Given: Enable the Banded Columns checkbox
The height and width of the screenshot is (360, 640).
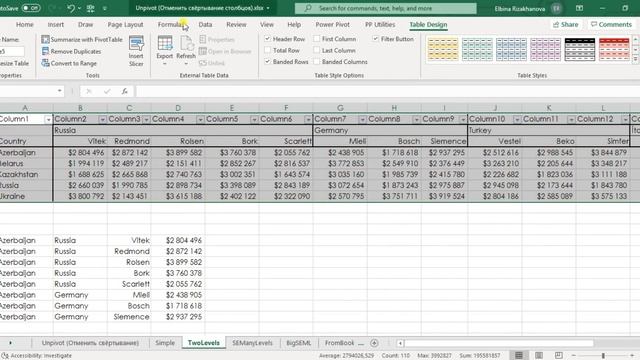Looking at the screenshot, I should 316,62.
